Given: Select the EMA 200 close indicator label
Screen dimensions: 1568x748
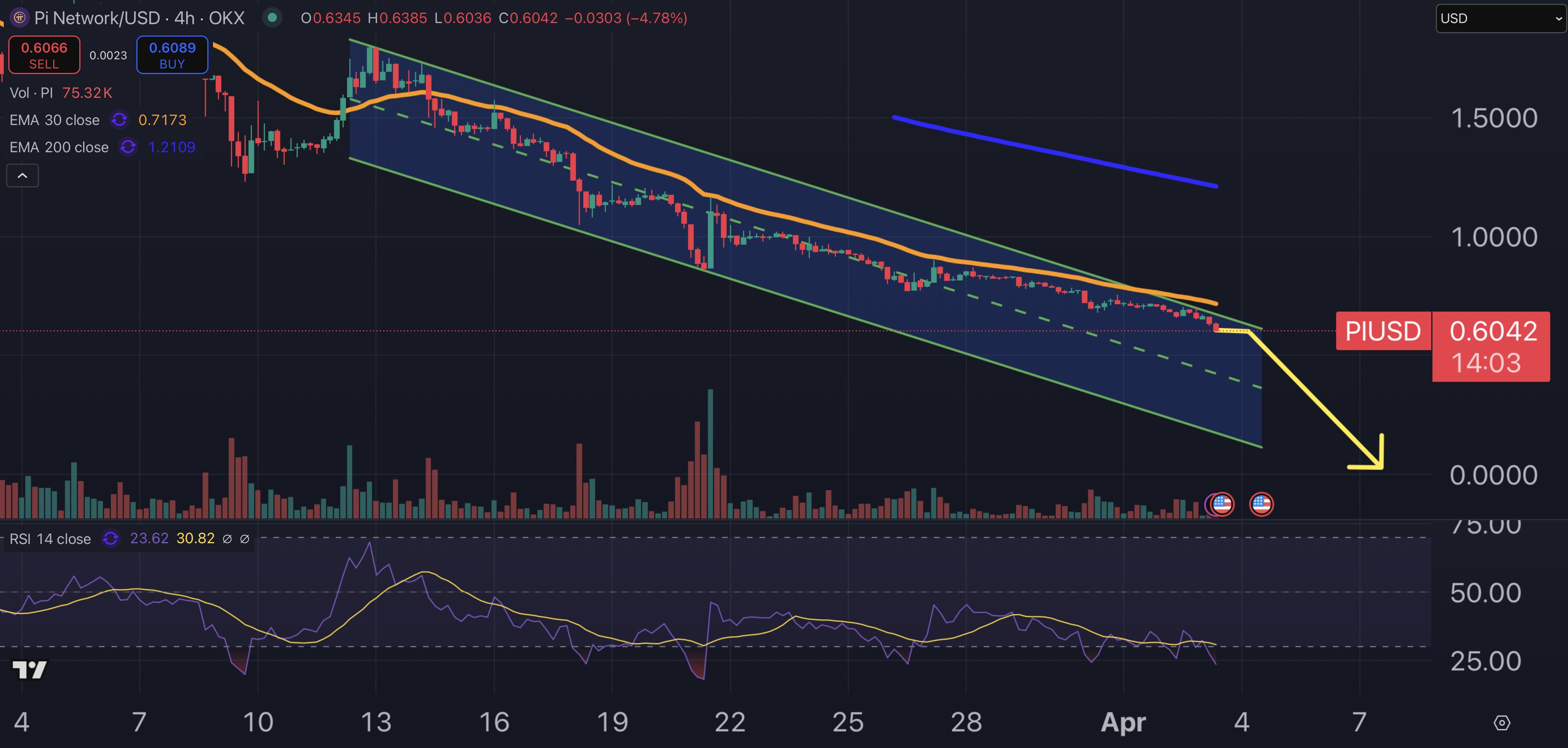Looking at the screenshot, I should tap(59, 147).
